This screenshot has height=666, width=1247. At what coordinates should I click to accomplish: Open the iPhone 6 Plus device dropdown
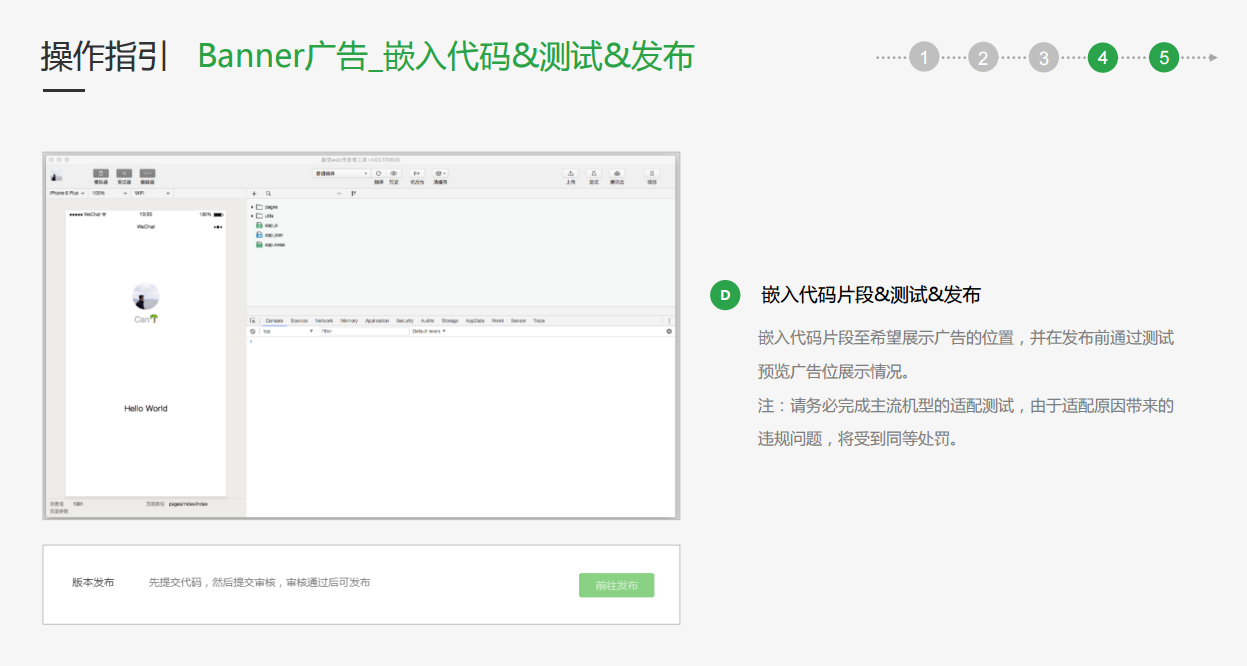tap(67, 193)
